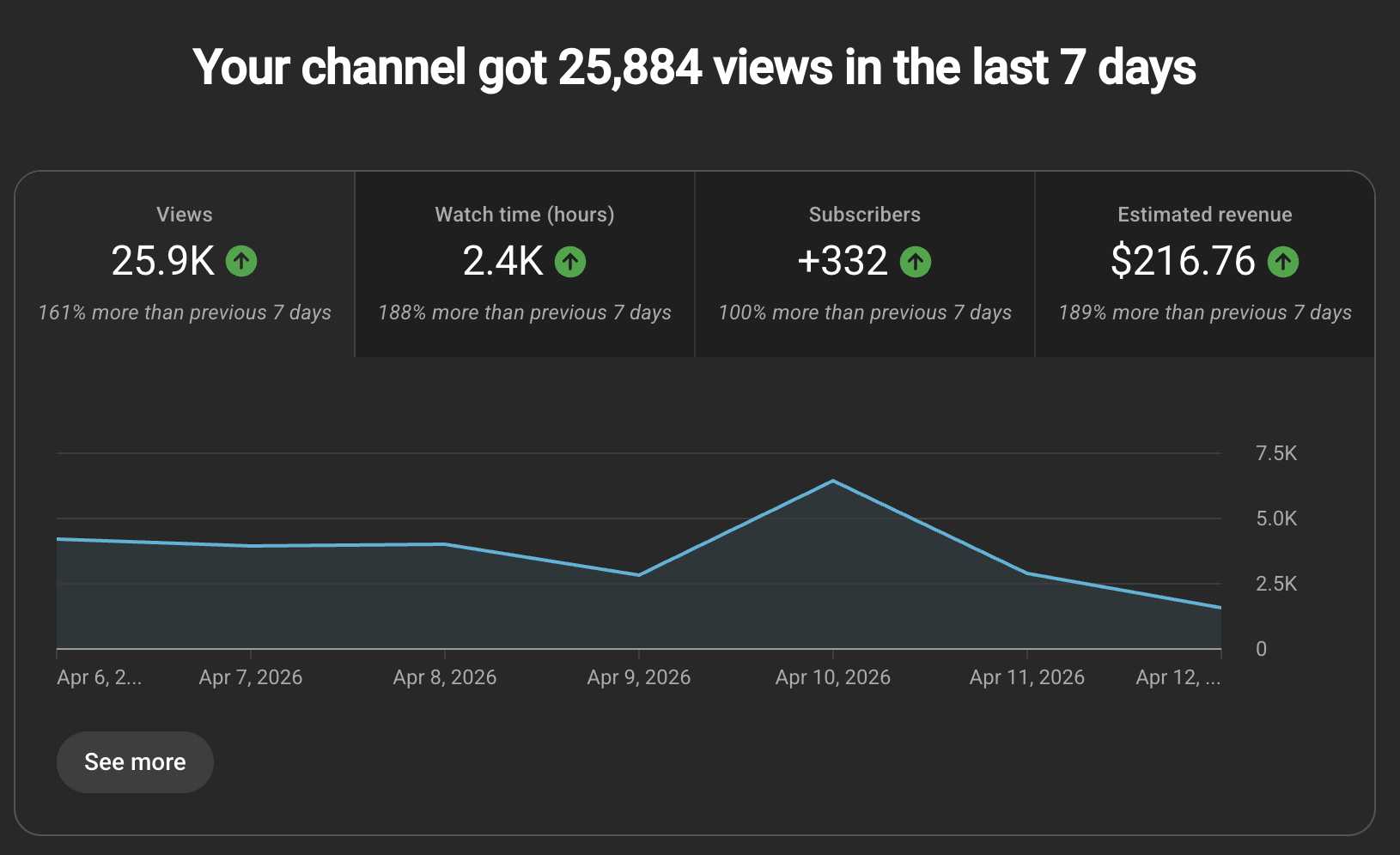
Task: Click the green arrow next to Estimated revenue
Action: pyautogui.click(x=1283, y=263)
